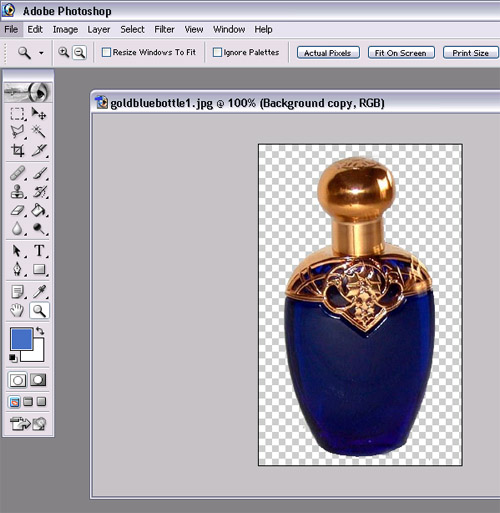Click the Zoom In magnifier option
Image resolution: width=500 pixels, height=513 pixels.
tap(63, 52)
